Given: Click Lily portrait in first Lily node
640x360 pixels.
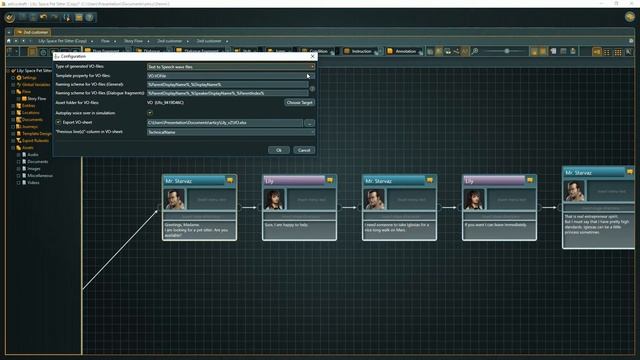Looking at the screenshot, I should pos(275,199).
